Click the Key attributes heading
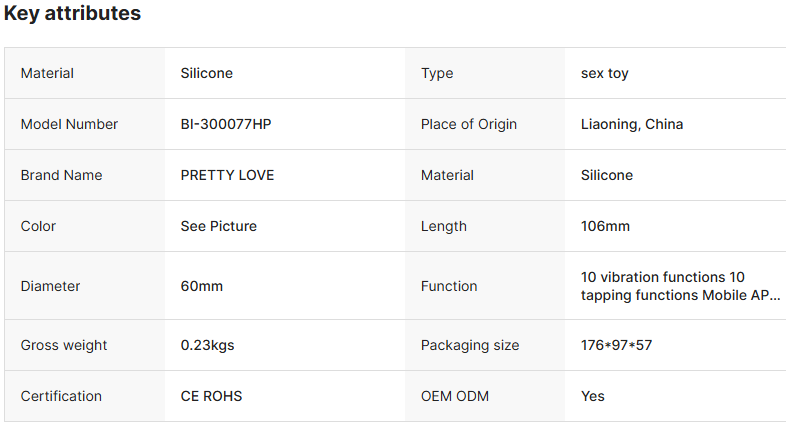Image resolution: width=786 pixels, height=422 pixels. (x=72, y=14)
